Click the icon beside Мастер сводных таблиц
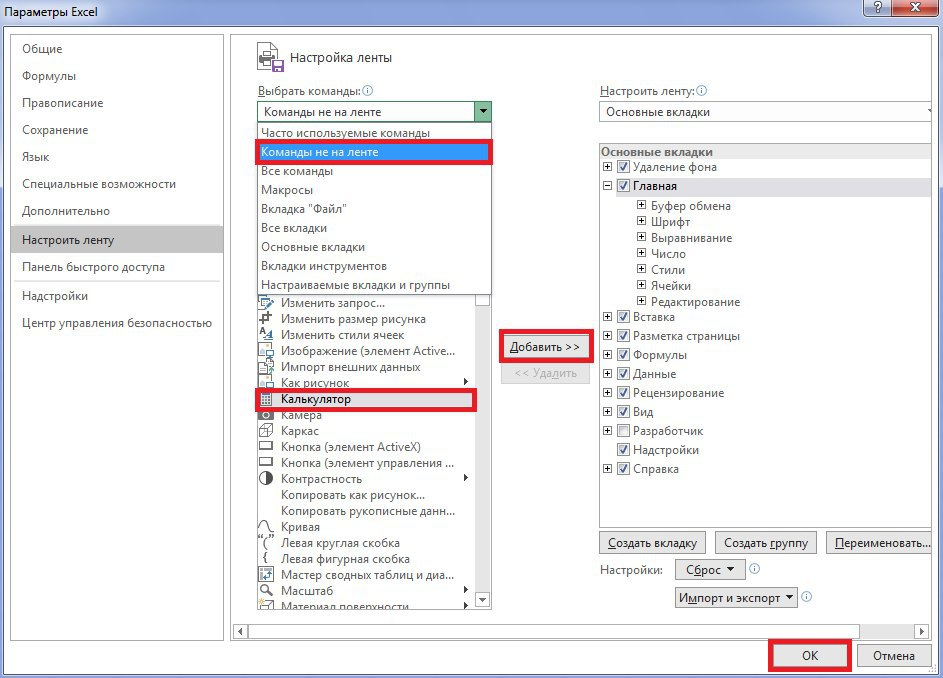 tap(266, 575)
